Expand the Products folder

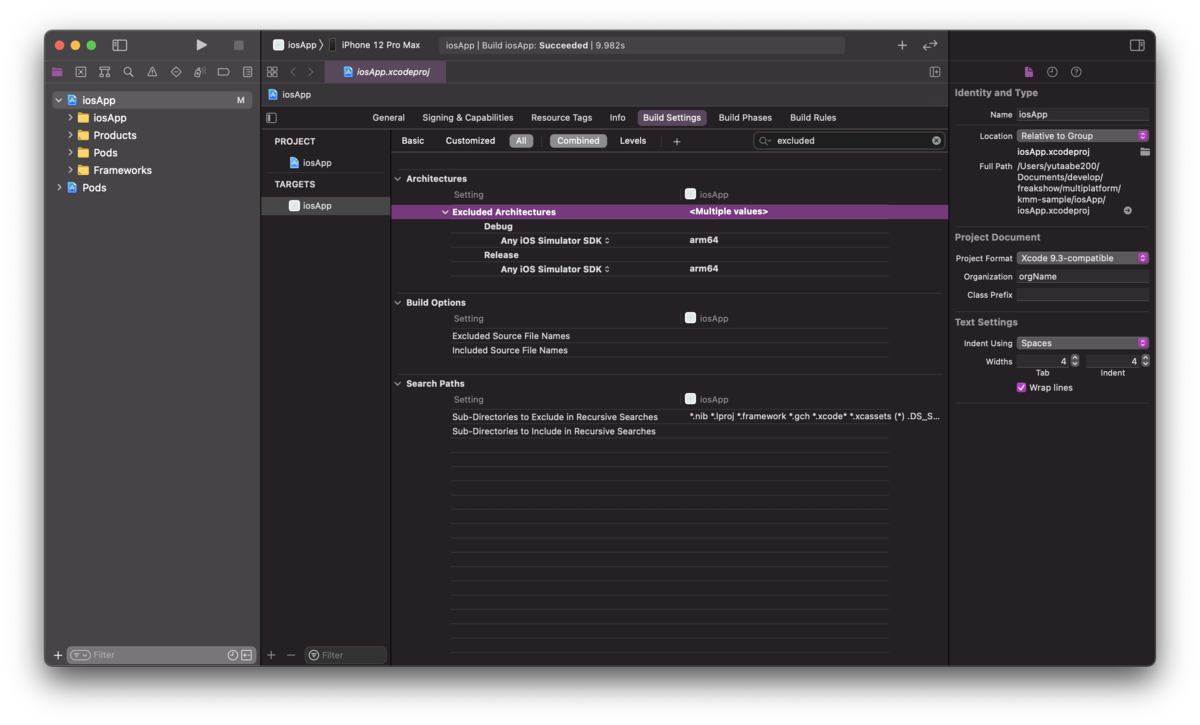click(71, 135)
